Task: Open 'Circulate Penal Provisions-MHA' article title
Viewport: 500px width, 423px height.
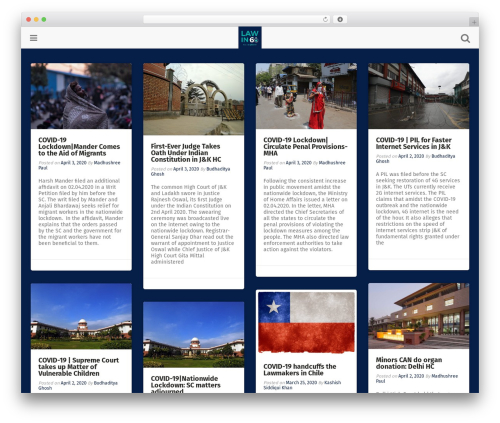Action: click(x=305, y=147)
